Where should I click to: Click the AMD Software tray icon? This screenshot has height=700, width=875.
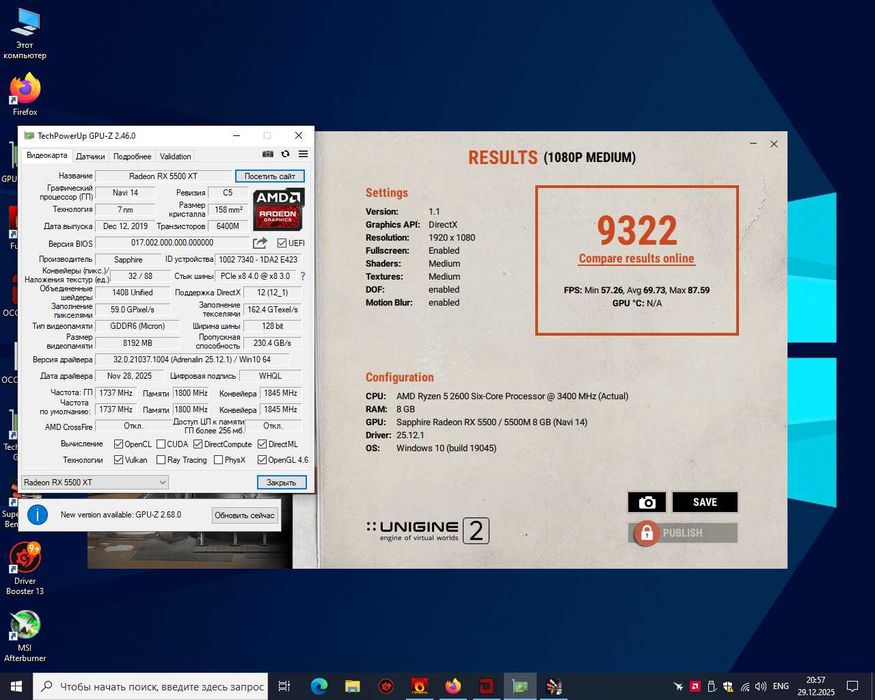695,686
